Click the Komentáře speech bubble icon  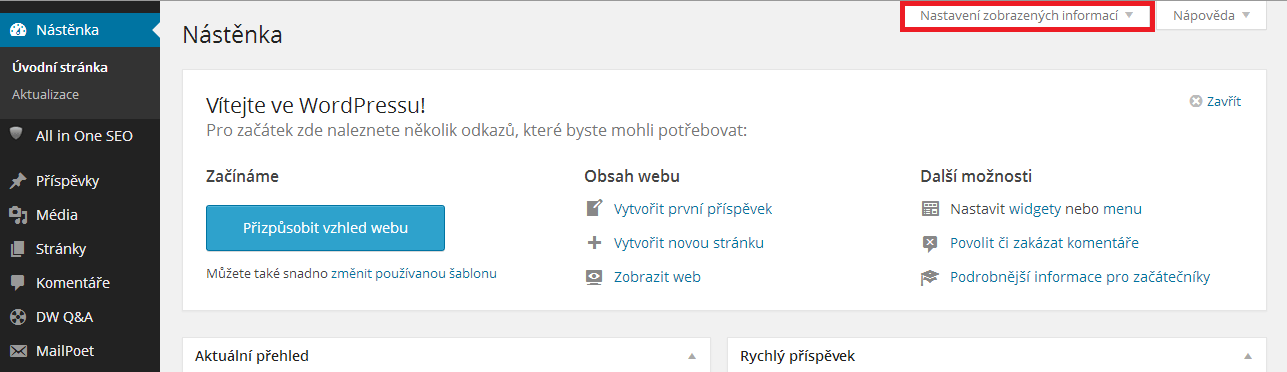tap(18, 283)
